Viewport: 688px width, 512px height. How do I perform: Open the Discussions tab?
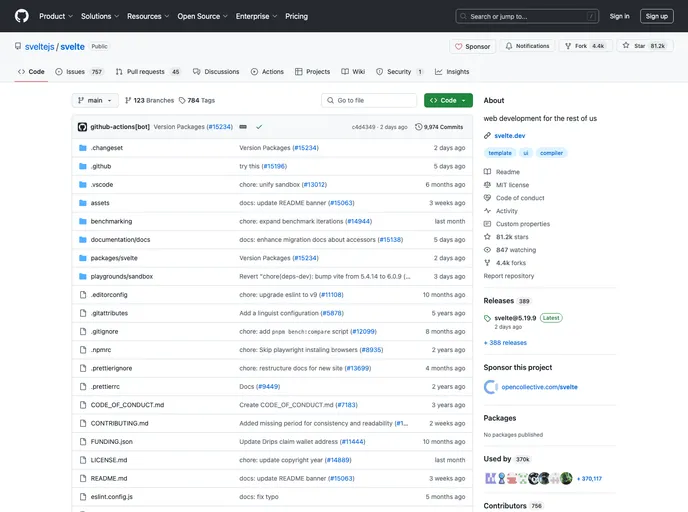point(216,72)
